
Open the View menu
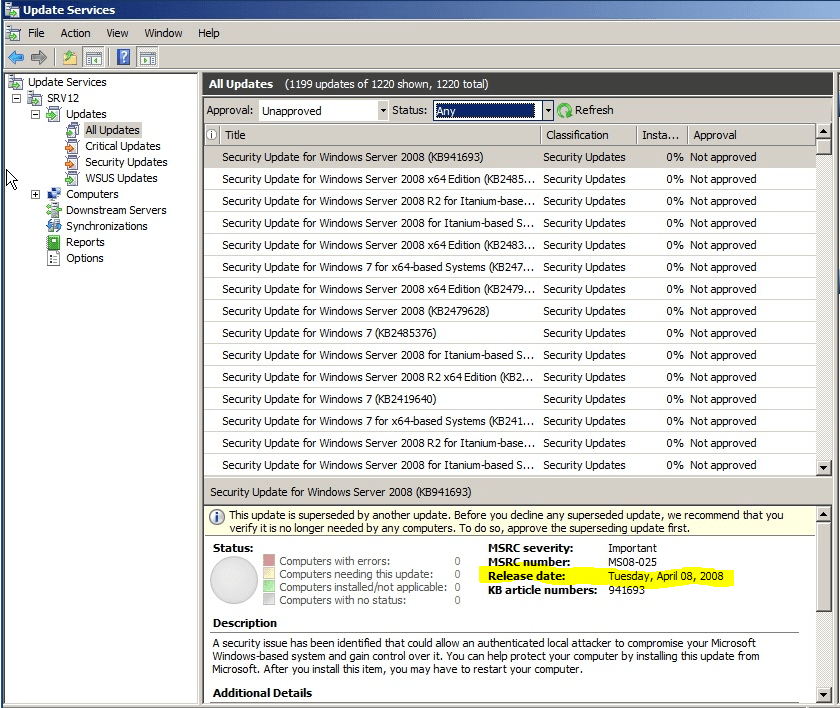[117, 33]
